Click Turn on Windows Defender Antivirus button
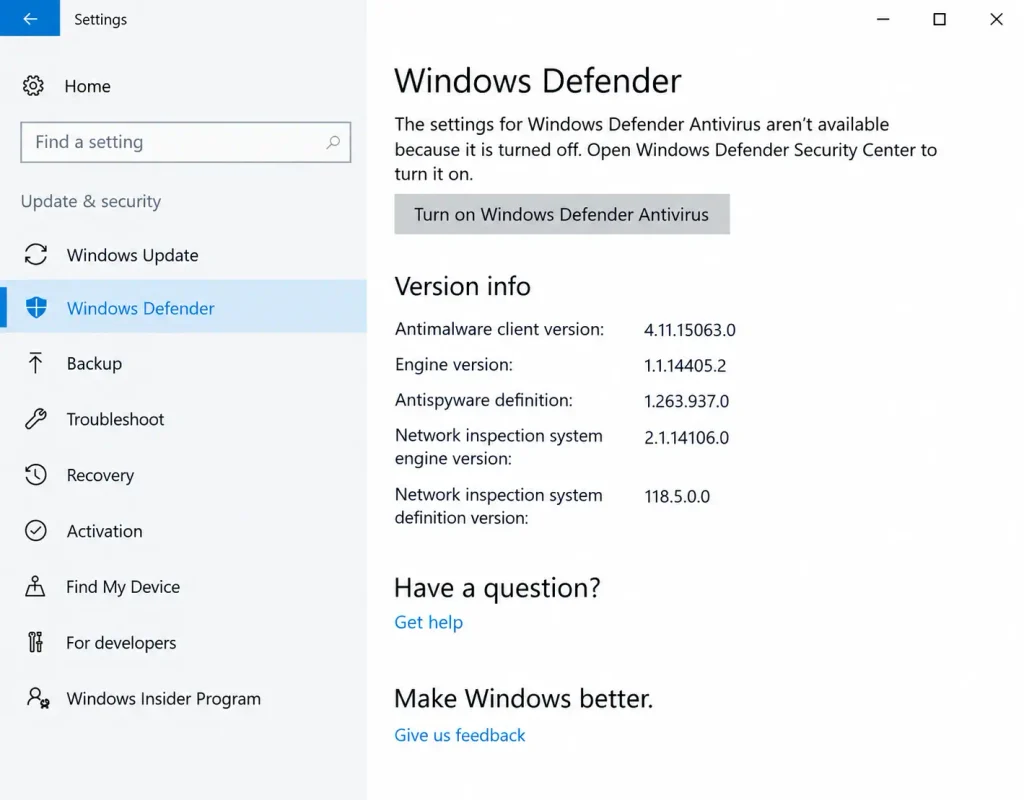 [562, 214]
